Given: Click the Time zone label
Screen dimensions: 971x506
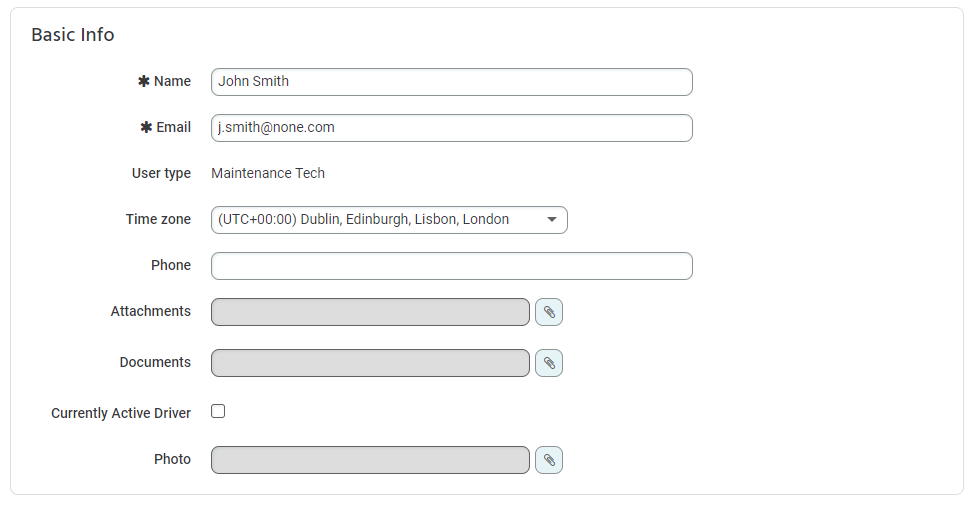Looking at the screenshot, I should coord(158,219).
